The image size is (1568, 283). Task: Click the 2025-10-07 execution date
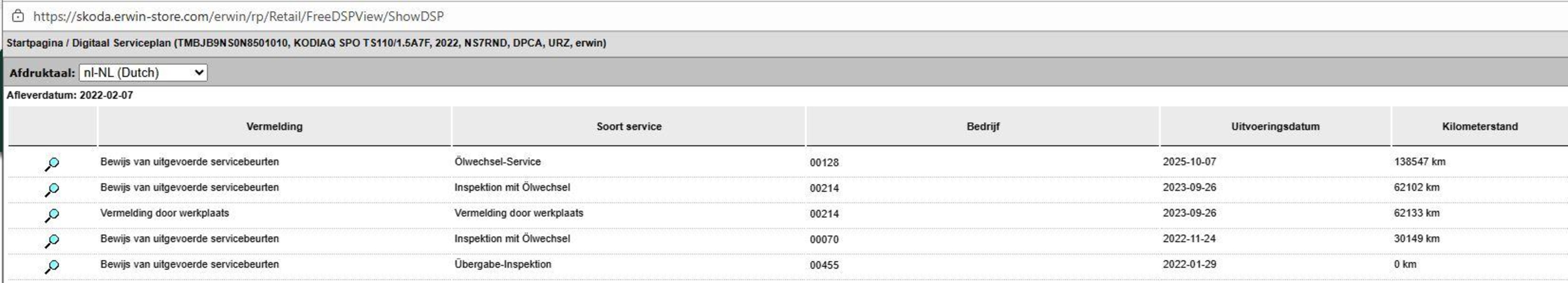click(x=1189, y=162)
